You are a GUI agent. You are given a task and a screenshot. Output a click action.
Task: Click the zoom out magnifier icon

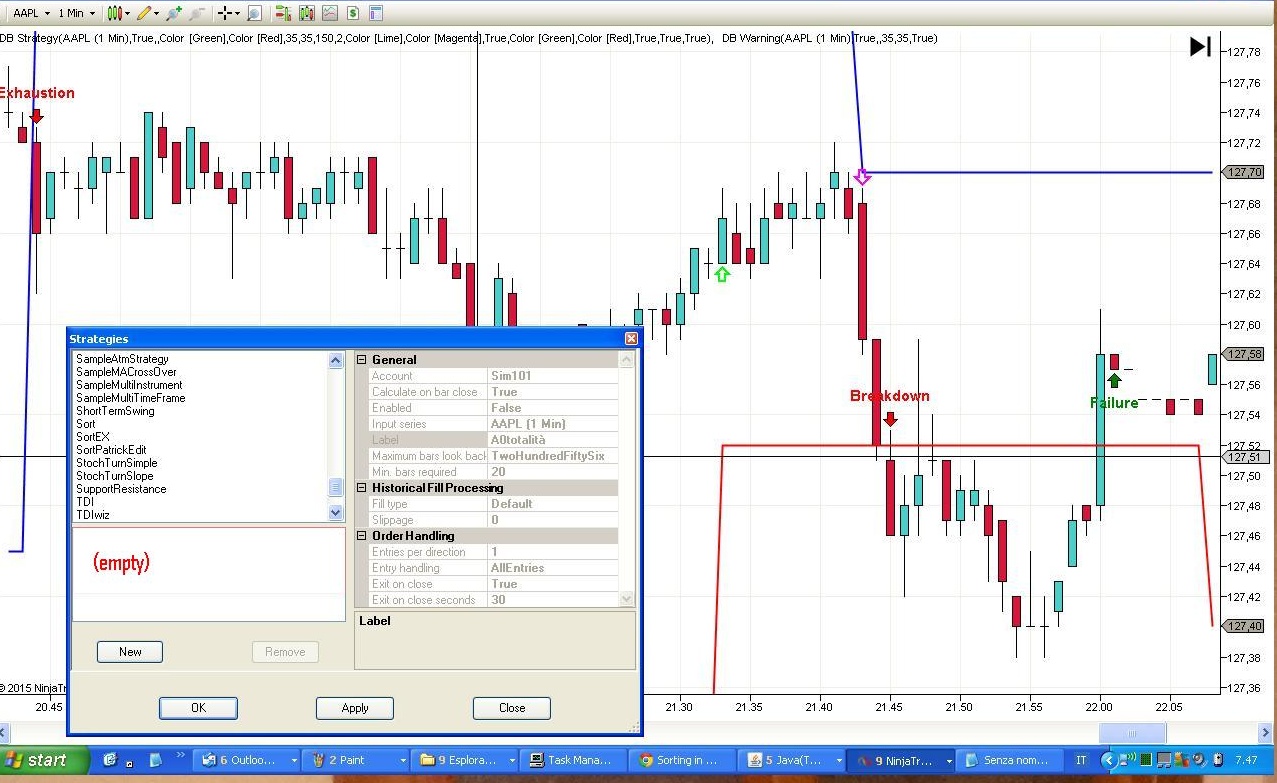pos(197,13)
